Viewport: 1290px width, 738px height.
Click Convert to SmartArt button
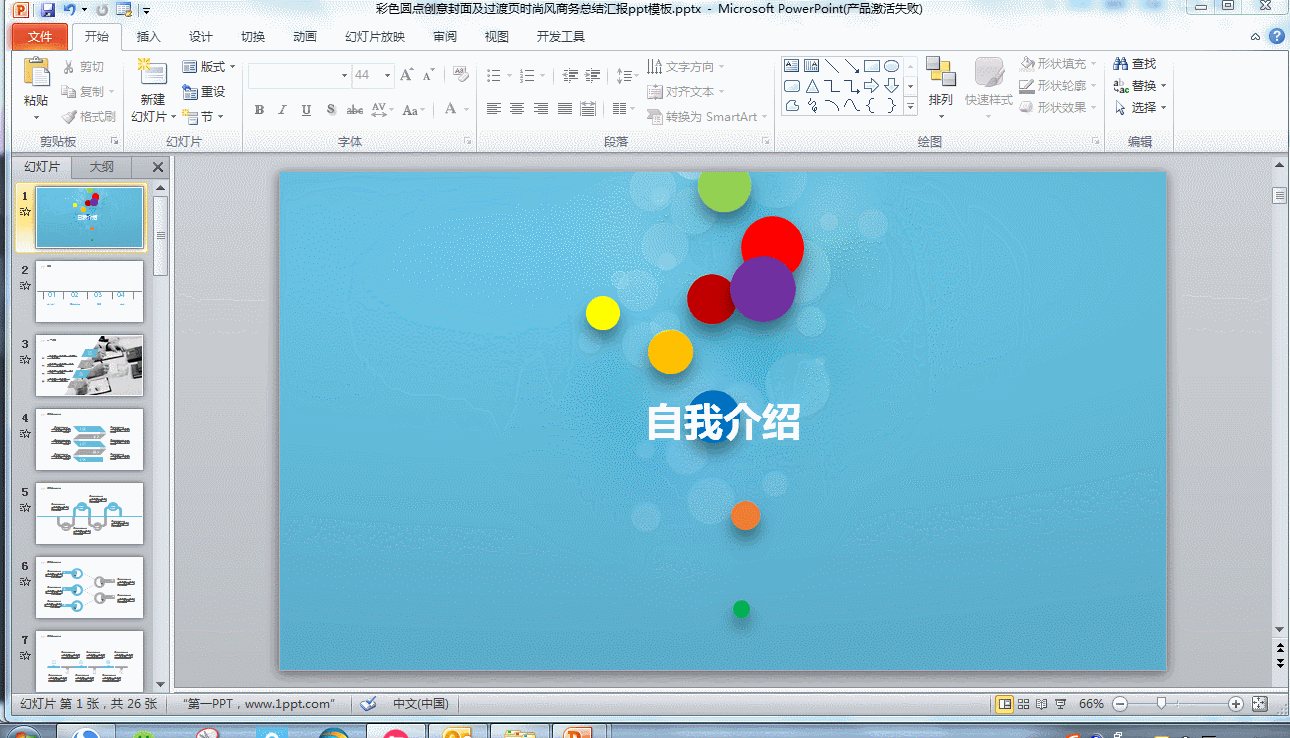(707, 117)
